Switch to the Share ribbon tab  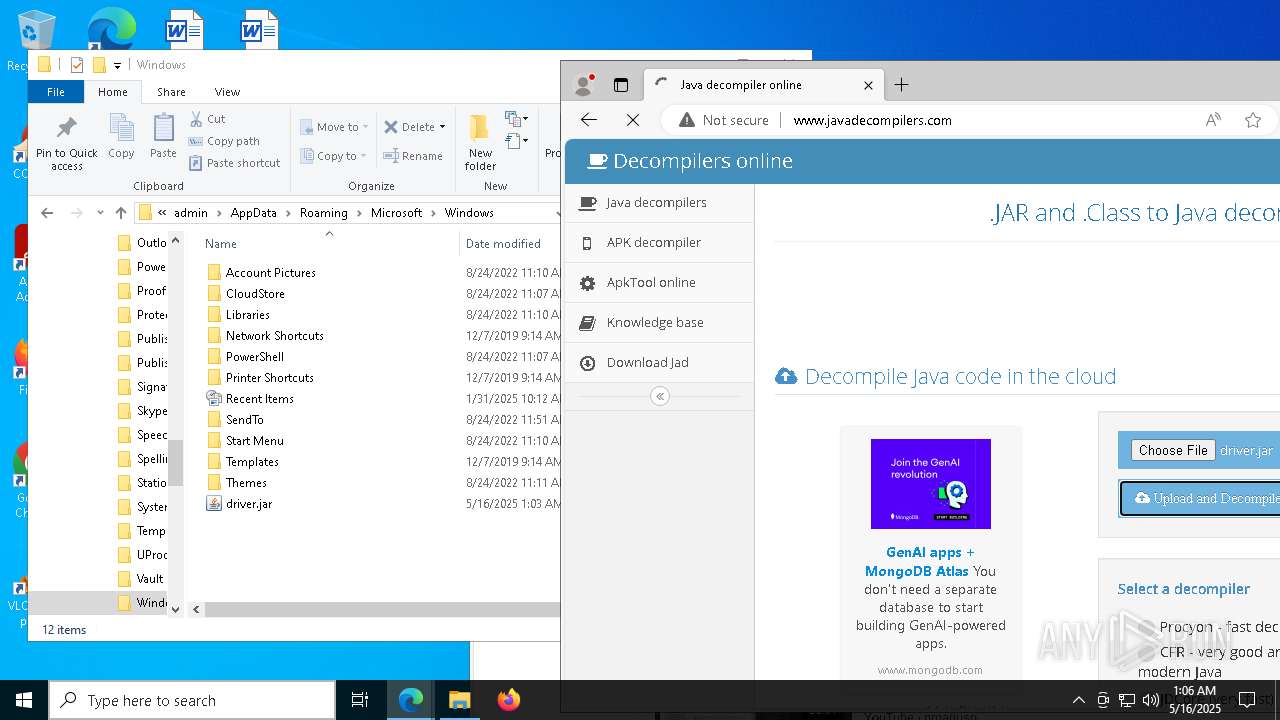pyautogui.click(x=171, y=92)
